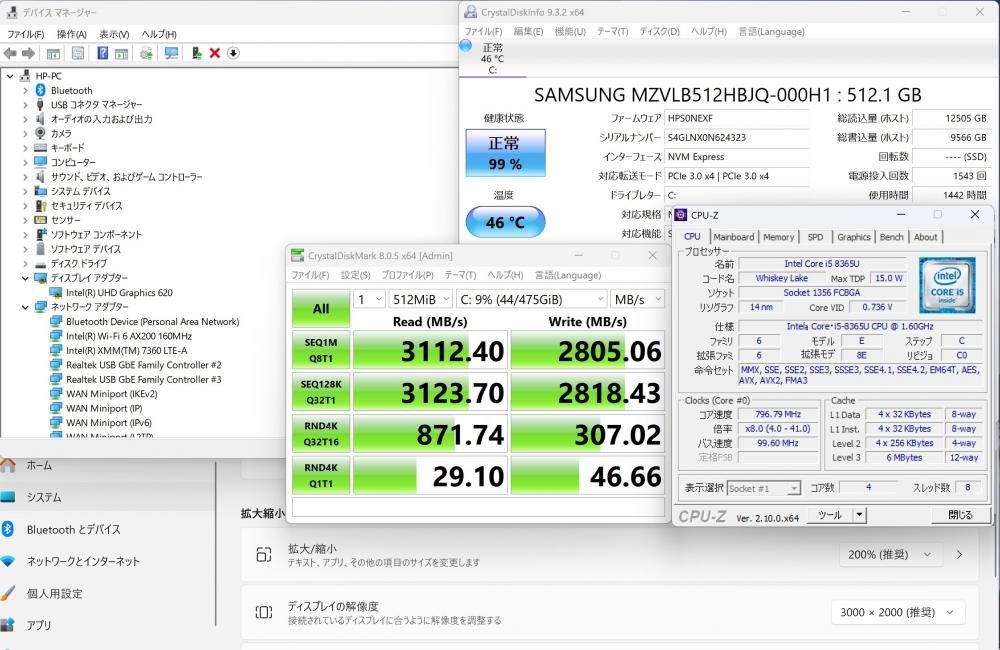
Task: Click the Forward arrow in Device Manager toolbar
Action: [x=28, y=54]
